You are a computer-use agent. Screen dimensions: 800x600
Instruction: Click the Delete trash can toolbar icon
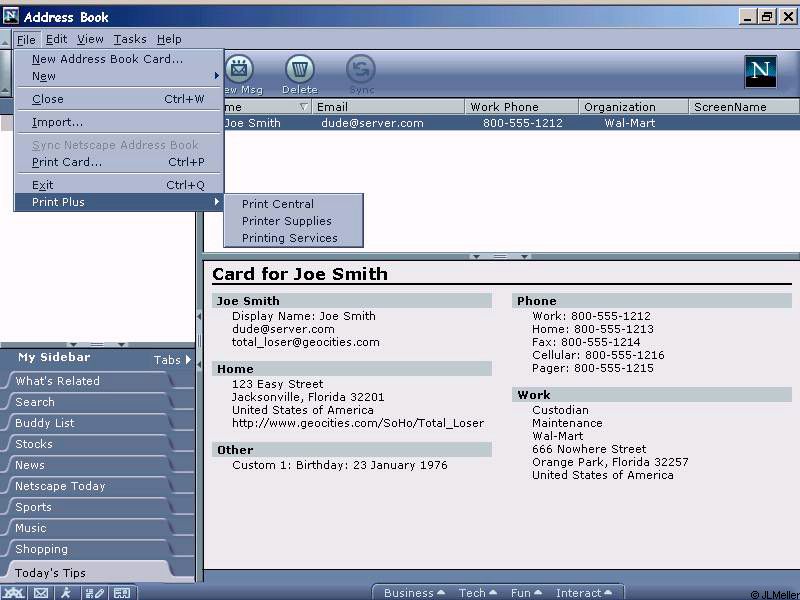pyautogui.click(x=299, y=69)
